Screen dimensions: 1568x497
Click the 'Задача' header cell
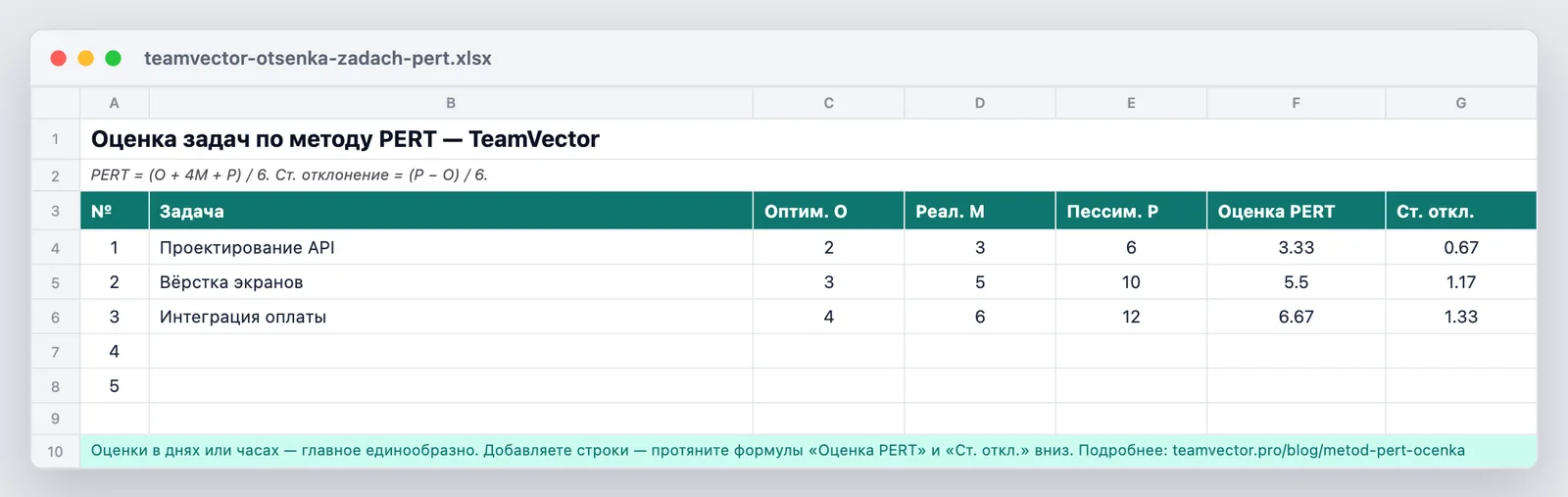pos(451,211)
